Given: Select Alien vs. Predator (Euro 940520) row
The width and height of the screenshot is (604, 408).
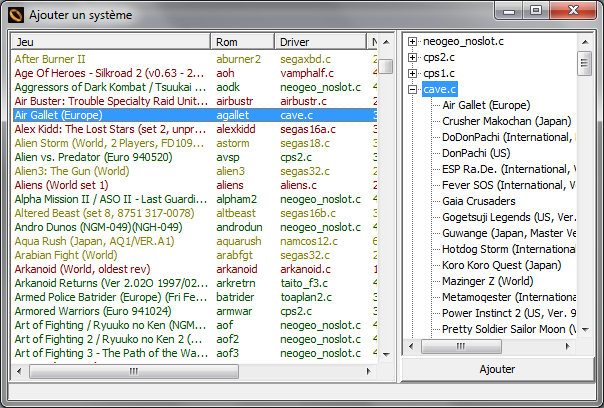Looking at the screenshot, I should tap(195, 157).
